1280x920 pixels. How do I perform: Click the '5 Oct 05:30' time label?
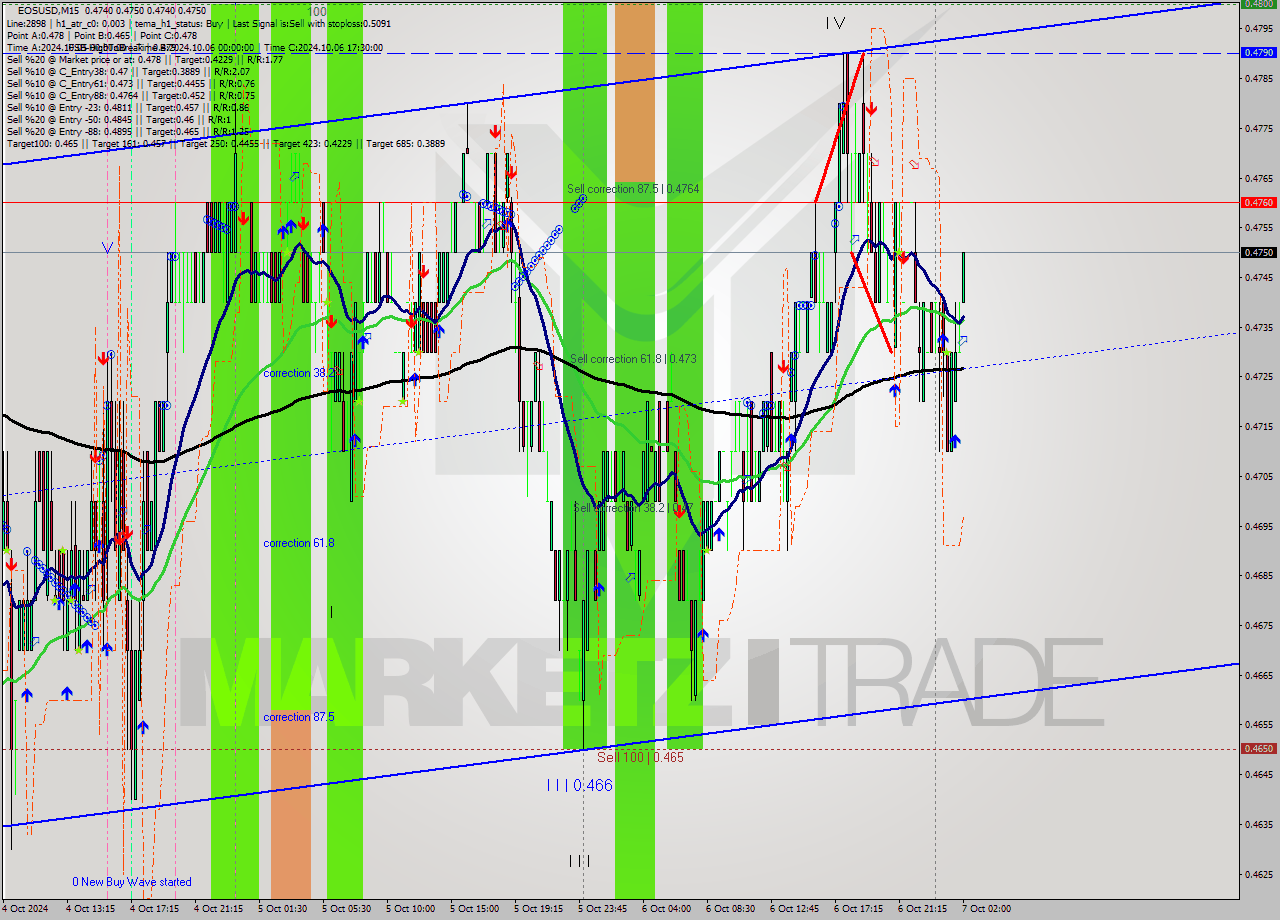pos(347,909)
